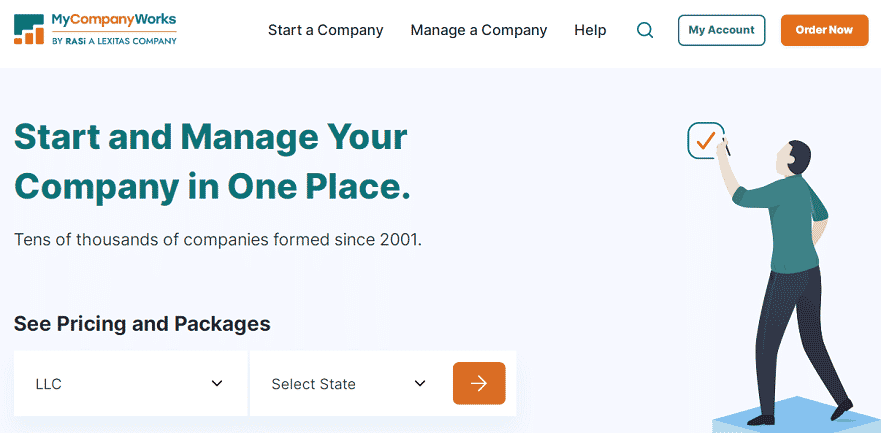Click the My Account button

721,30
